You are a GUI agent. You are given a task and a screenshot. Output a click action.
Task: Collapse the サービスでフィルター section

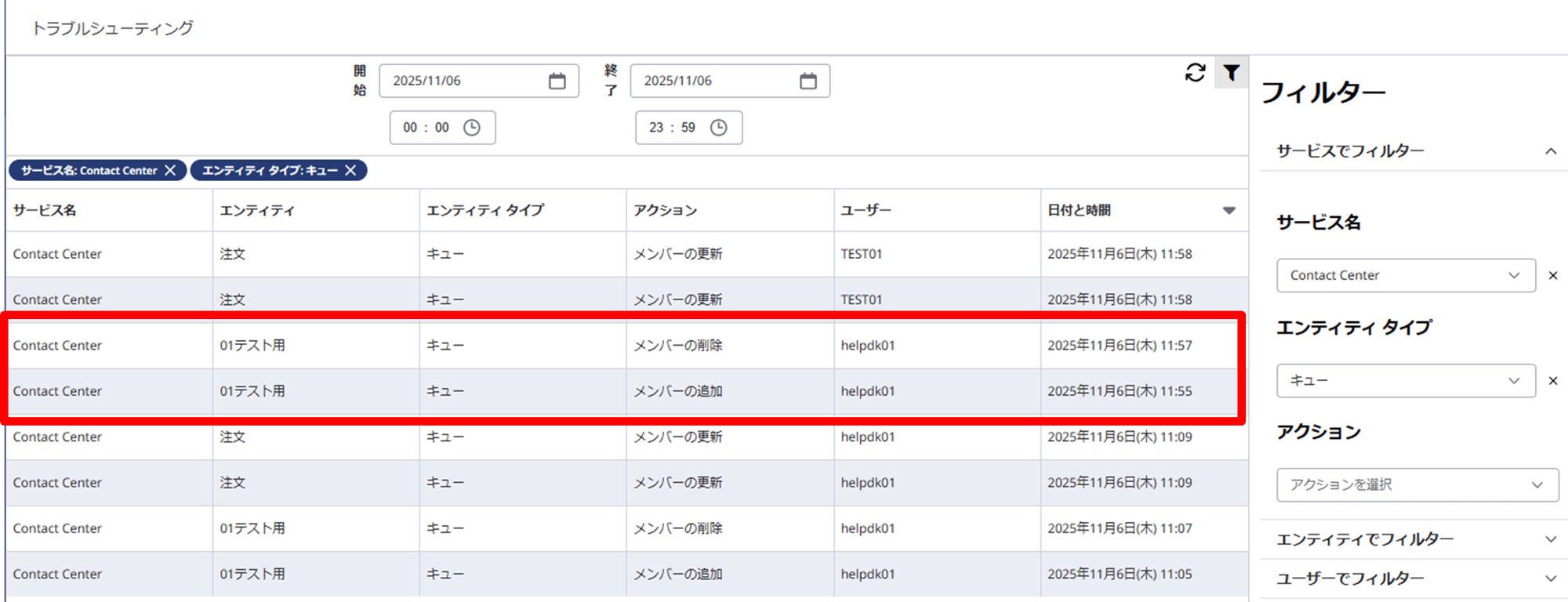click(x=1550, y=151)
